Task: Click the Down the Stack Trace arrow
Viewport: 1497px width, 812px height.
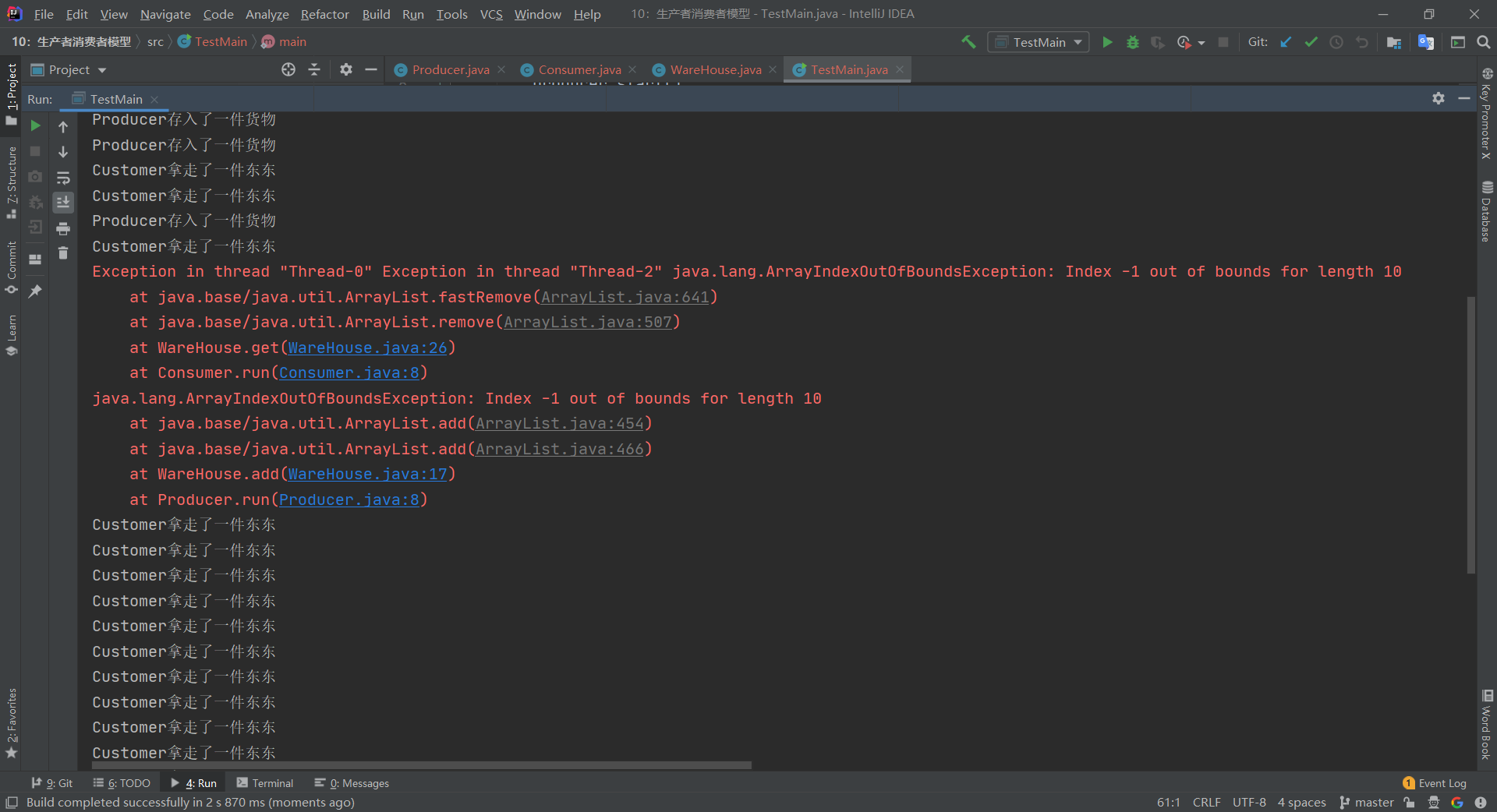Action: [63, 152]
